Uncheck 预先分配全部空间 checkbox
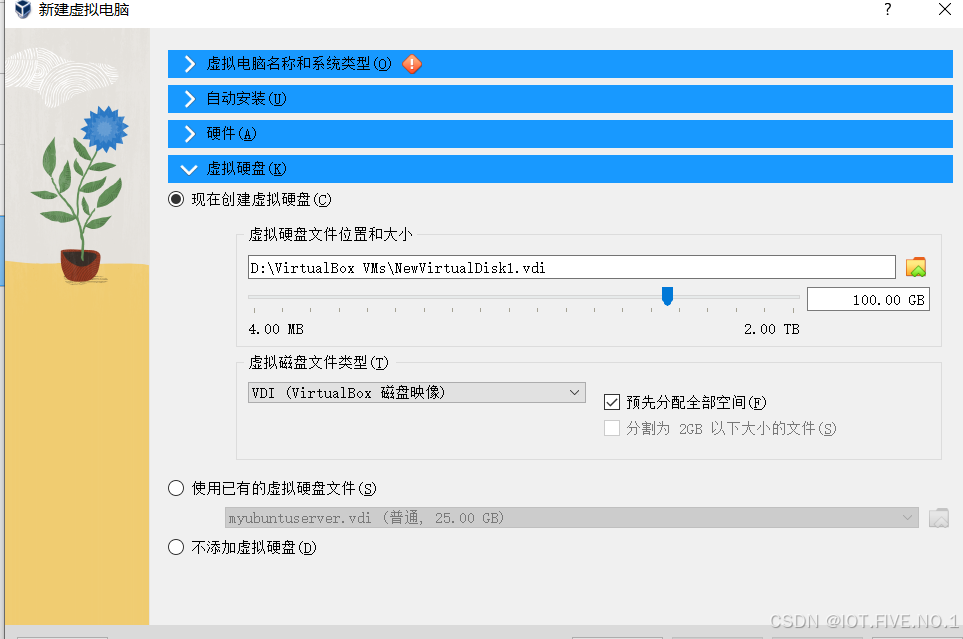This screenshot has height=639, width=963. tap(612, 402)
